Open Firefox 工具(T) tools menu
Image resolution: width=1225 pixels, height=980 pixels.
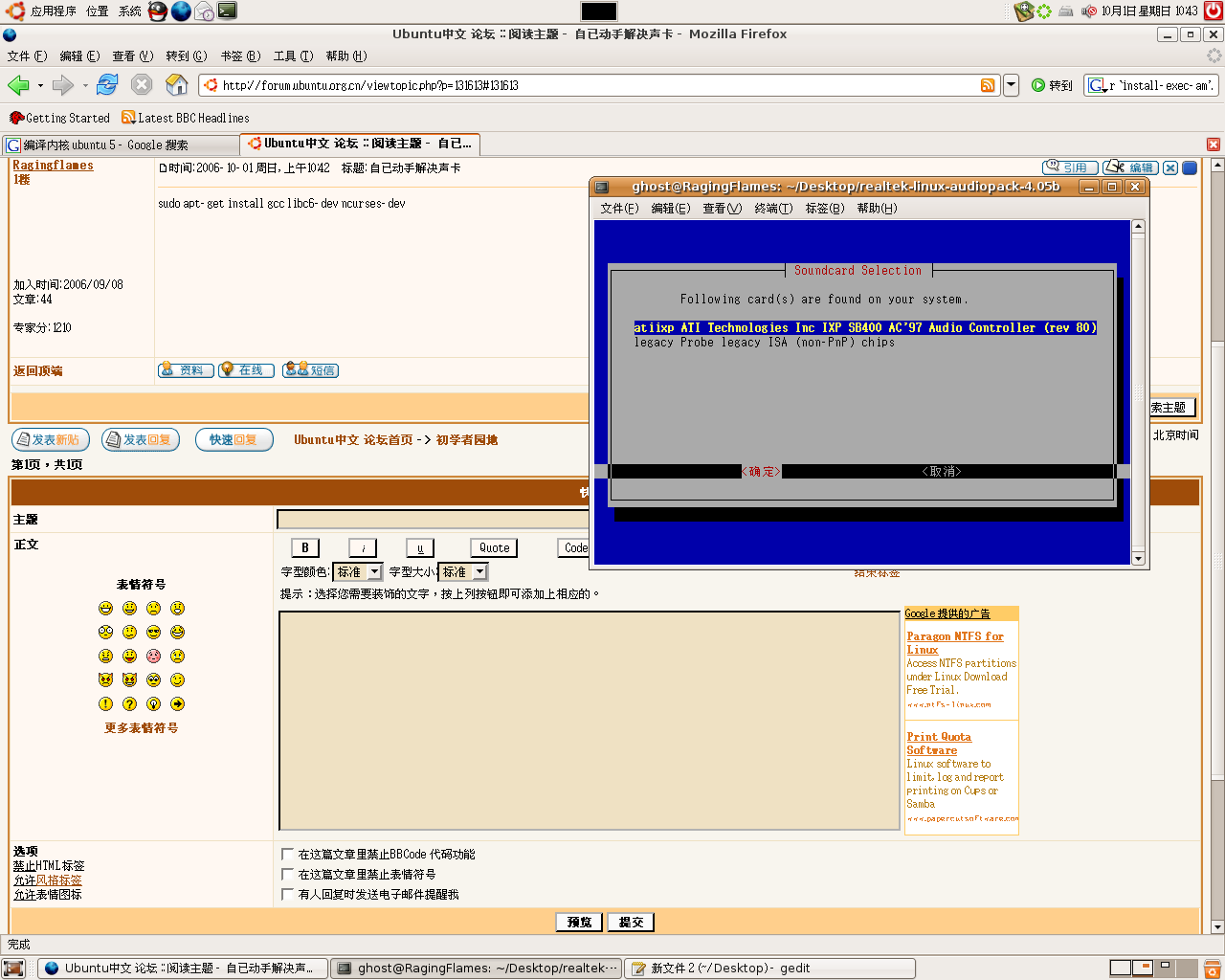(x=293, y=56)
